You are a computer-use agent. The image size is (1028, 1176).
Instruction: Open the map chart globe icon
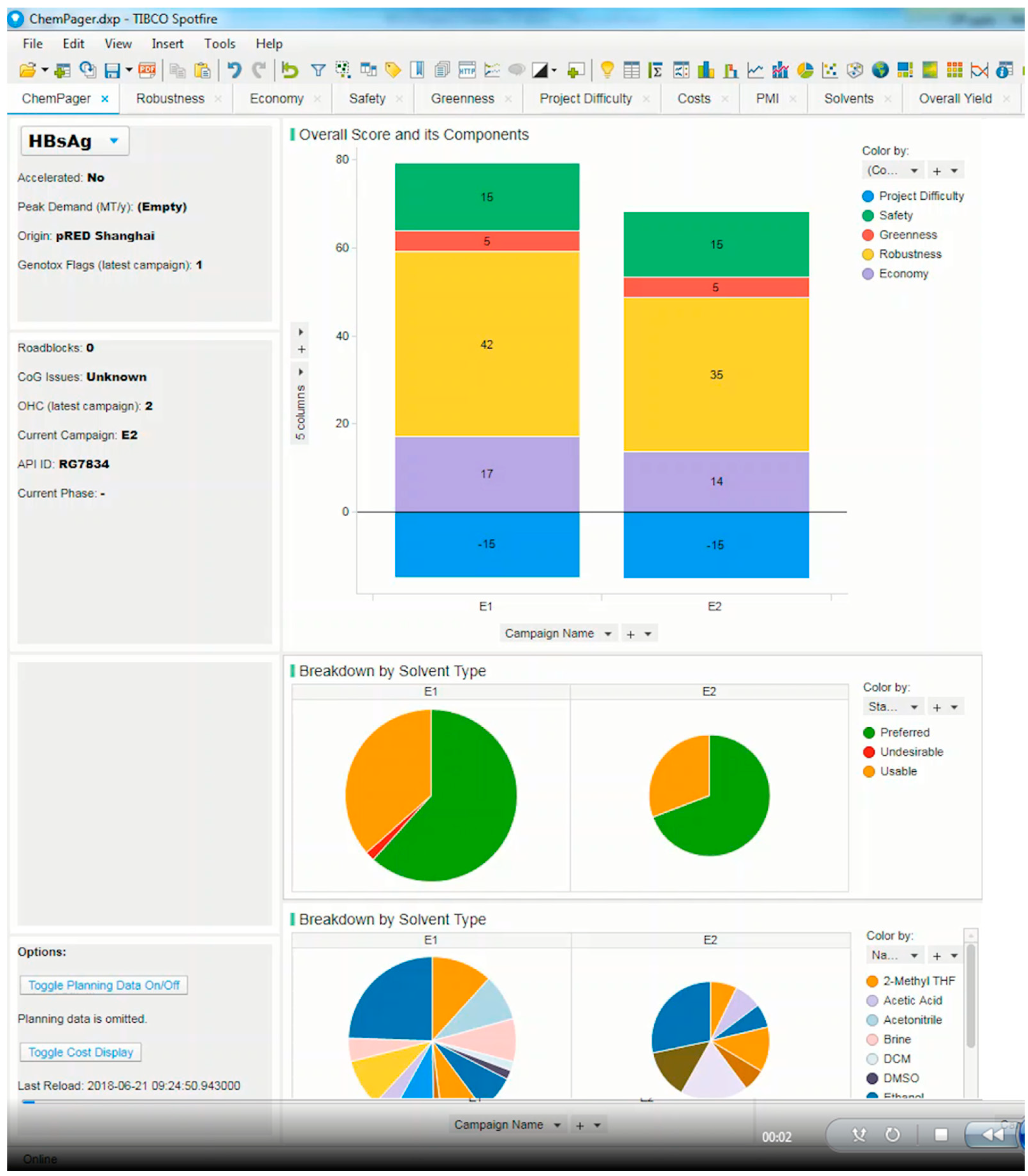pos(880,70)
